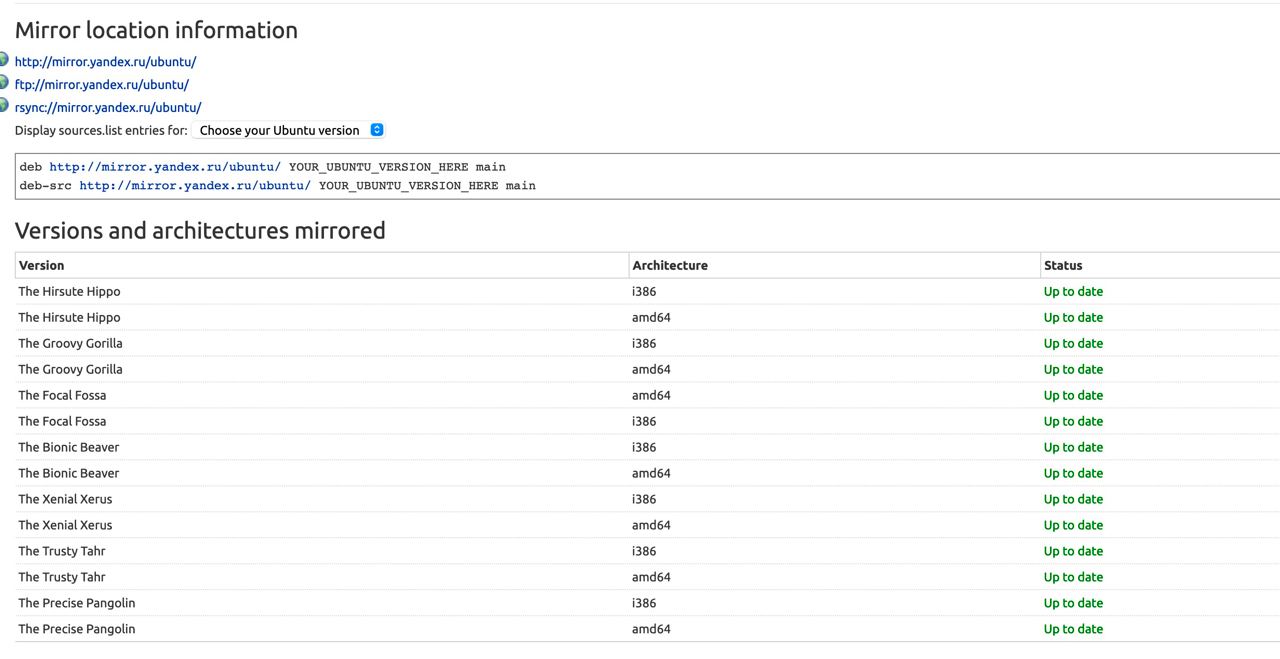Open the rsync://mirror.yandex.ru/ubuntu/ mirror link
The image size is (1280, 659).
tap(108, 107)
